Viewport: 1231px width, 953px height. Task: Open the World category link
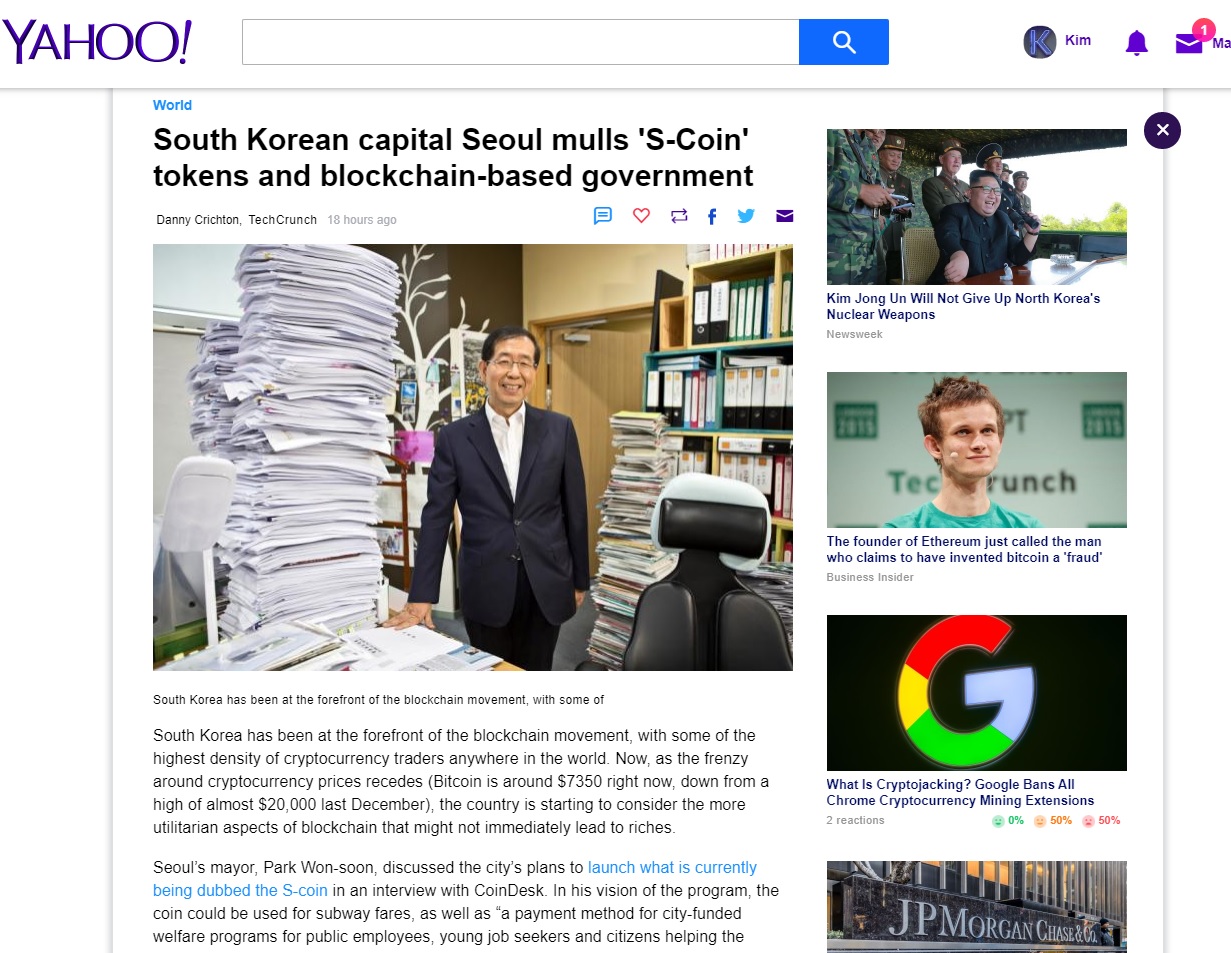point(172,105)
